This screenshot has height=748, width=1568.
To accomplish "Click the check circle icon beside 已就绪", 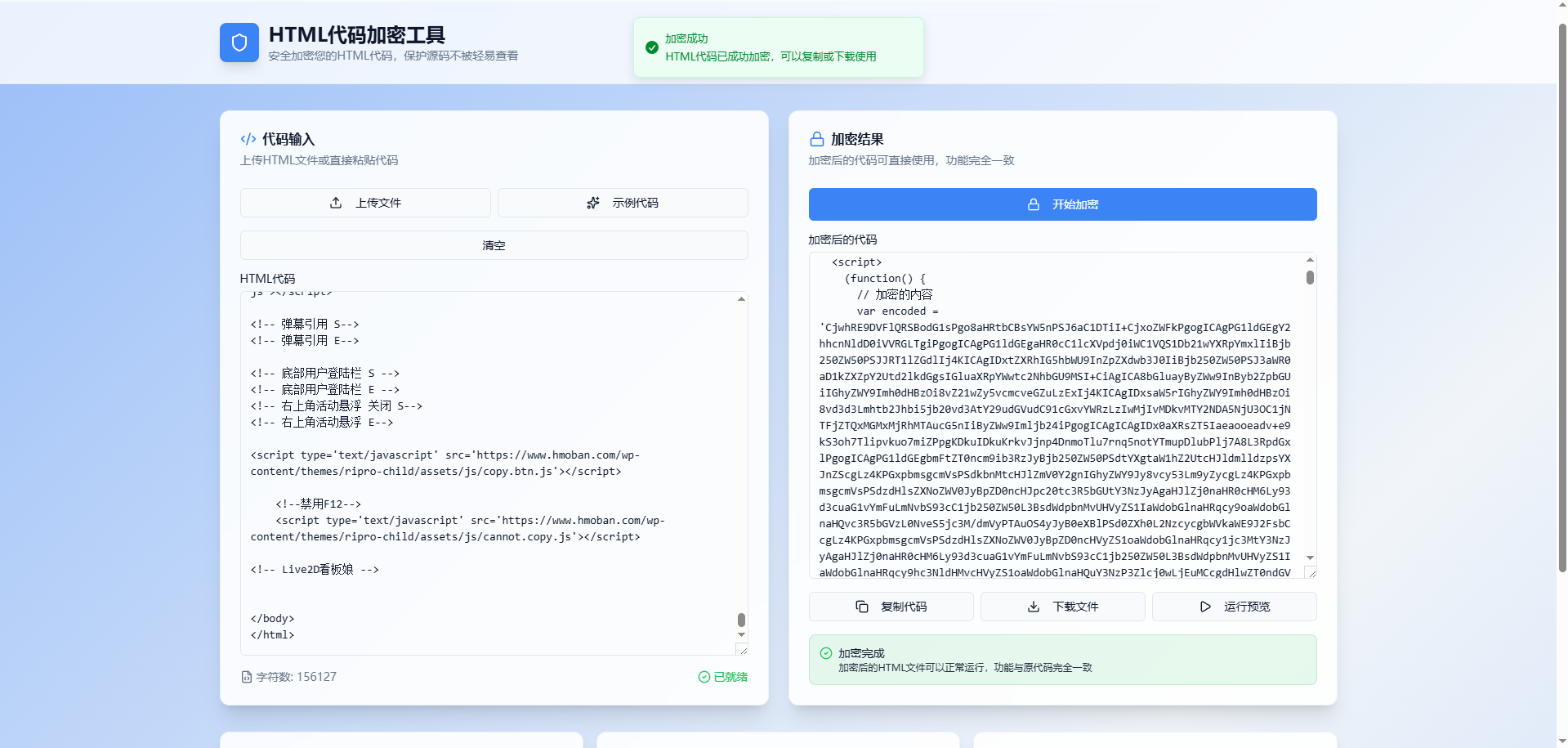I will [x=704, y=677].
